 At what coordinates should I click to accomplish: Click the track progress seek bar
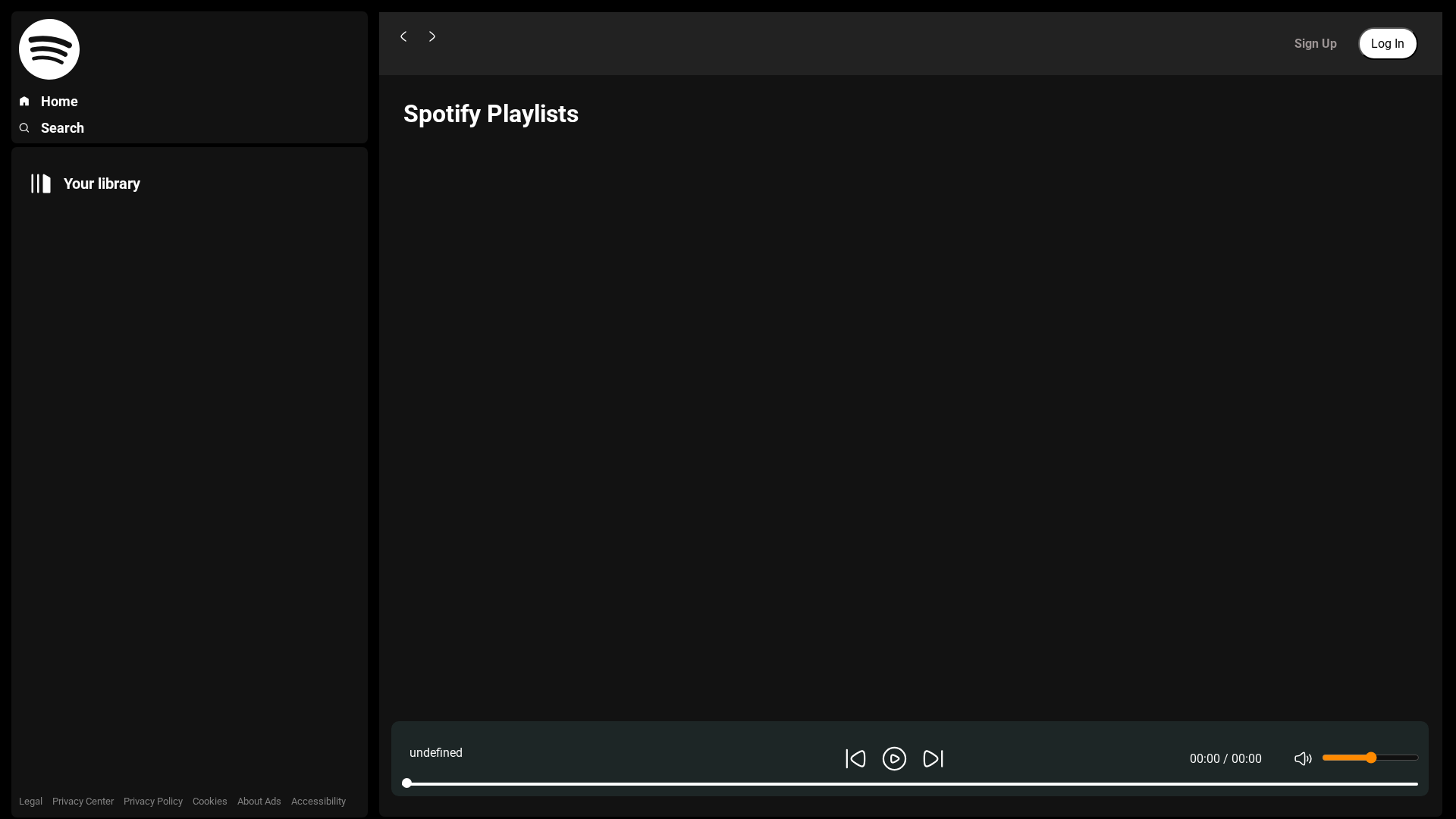tap(910, 783)
